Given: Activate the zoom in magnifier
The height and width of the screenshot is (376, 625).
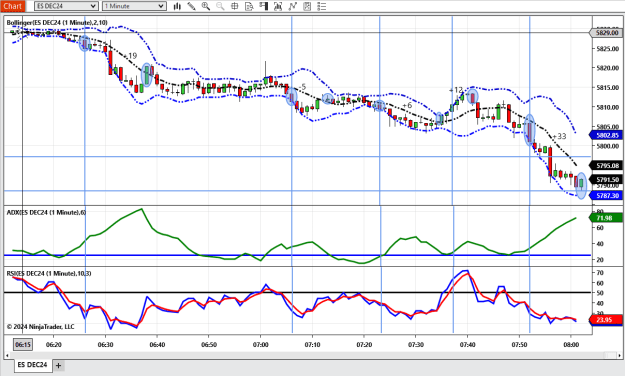Looking at the screenshot, I should coord(206,6).
